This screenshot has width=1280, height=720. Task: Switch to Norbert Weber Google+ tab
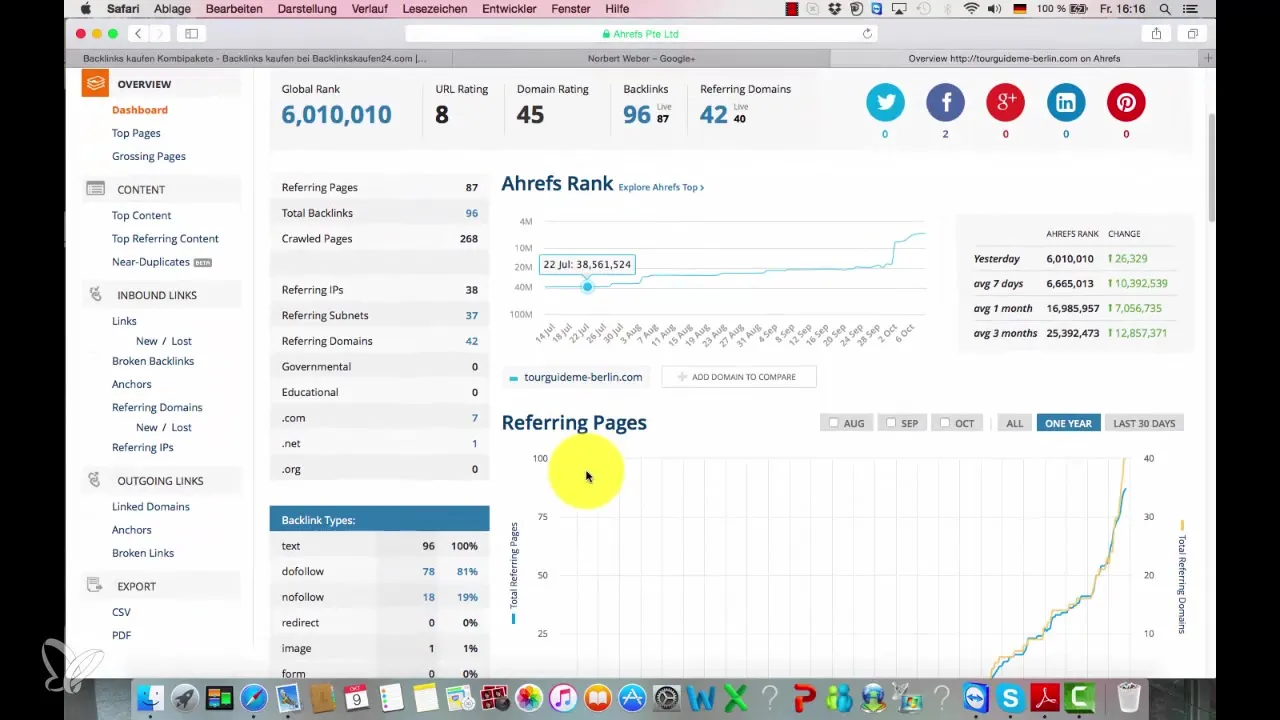(x=641, y=59)
